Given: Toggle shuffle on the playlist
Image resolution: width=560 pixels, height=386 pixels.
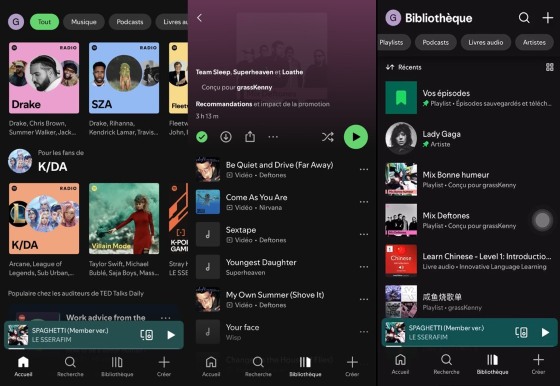Looking at the screenshot, I should click(328, 137).
